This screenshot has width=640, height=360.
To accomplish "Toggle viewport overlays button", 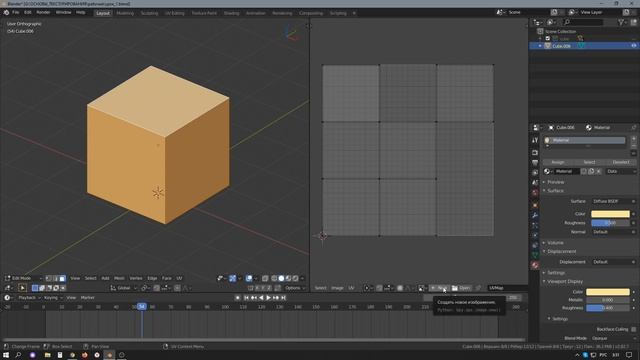I will coord(249,278).
